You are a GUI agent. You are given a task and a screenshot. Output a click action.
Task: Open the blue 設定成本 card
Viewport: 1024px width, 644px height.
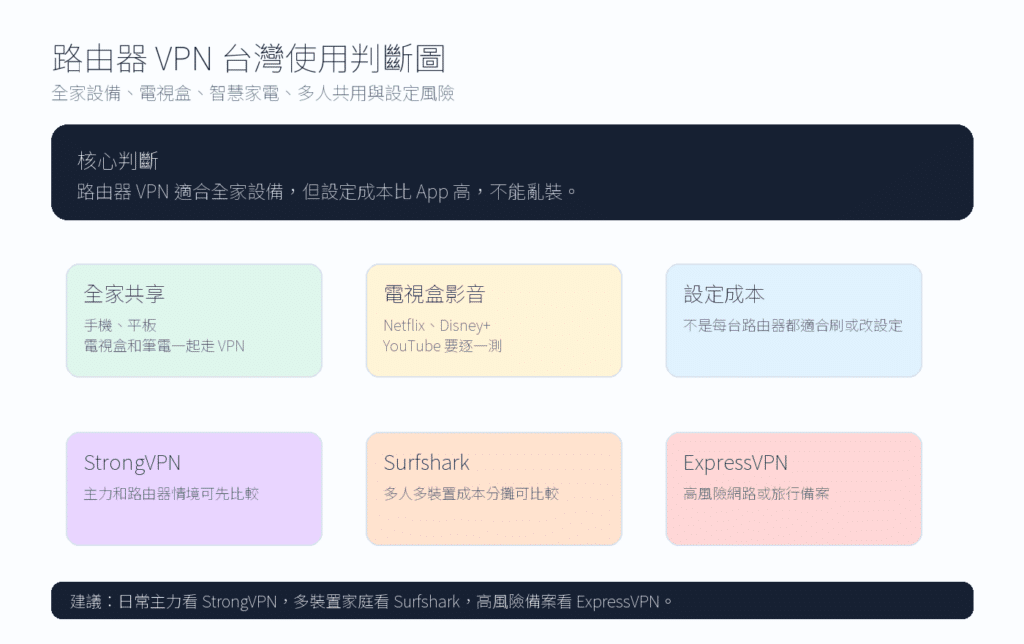(x=793, y=321)
